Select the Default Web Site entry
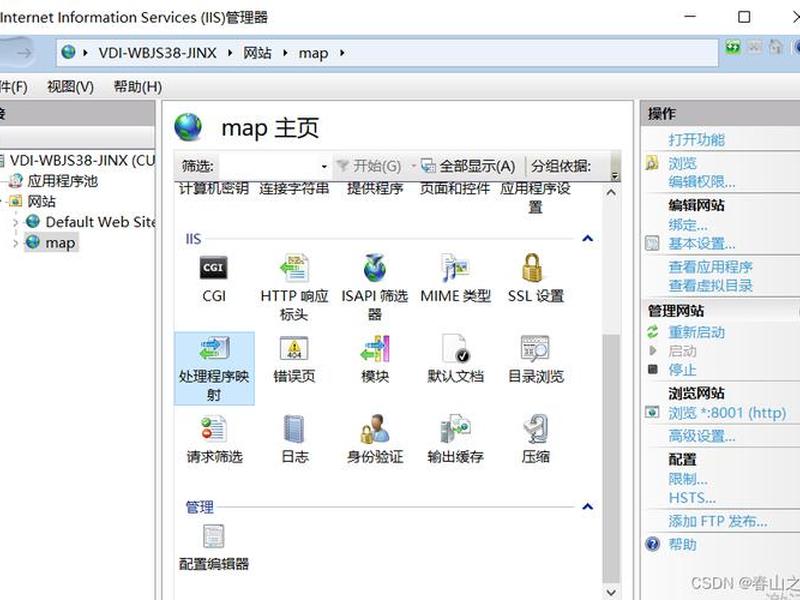 (x=100, y=222)
